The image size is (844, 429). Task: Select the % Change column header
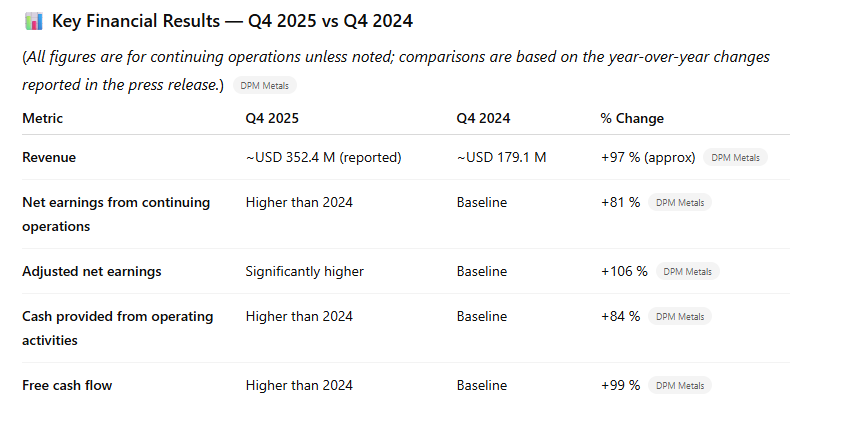(x=631, y=118)
